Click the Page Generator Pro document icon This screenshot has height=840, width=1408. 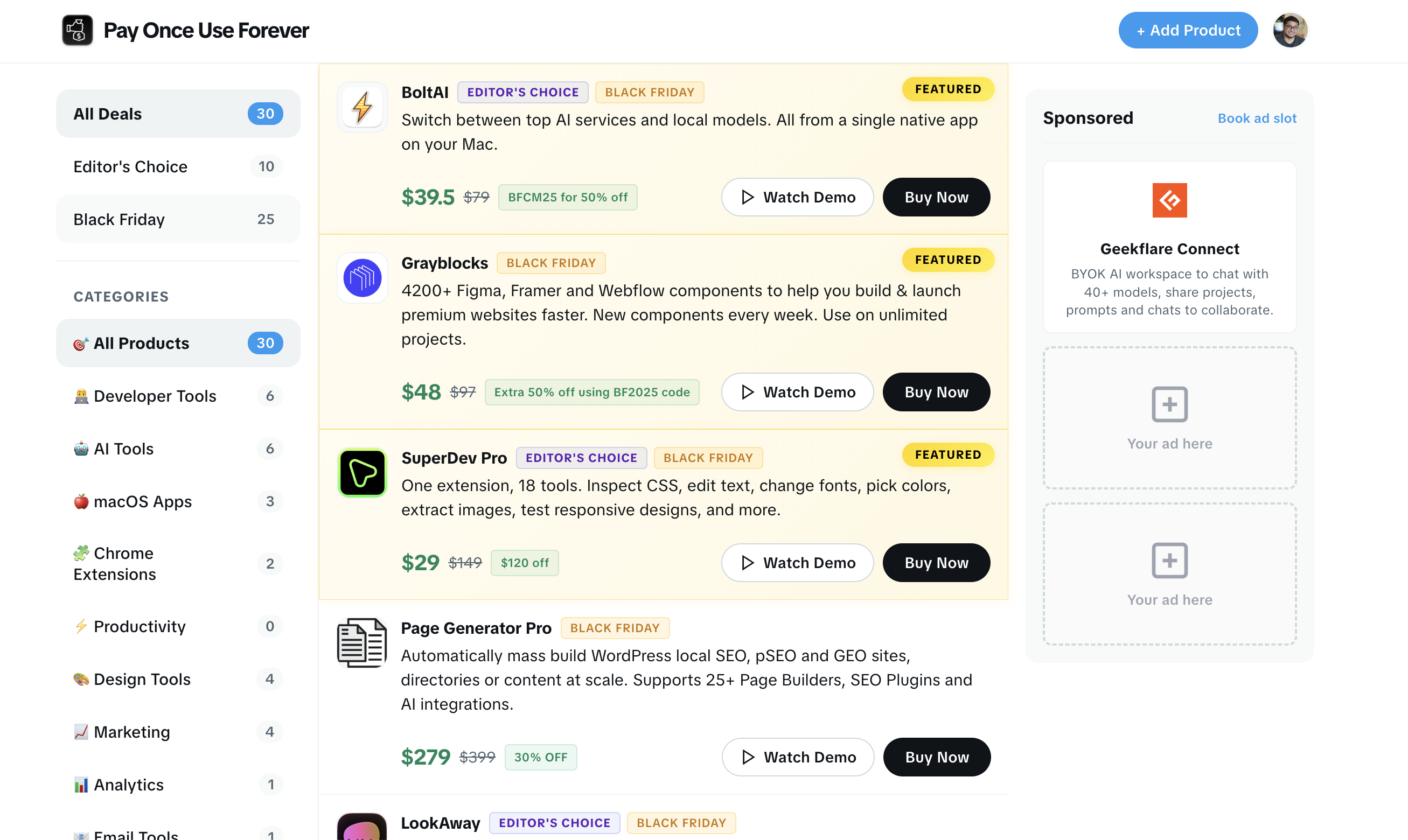[362, 643]
